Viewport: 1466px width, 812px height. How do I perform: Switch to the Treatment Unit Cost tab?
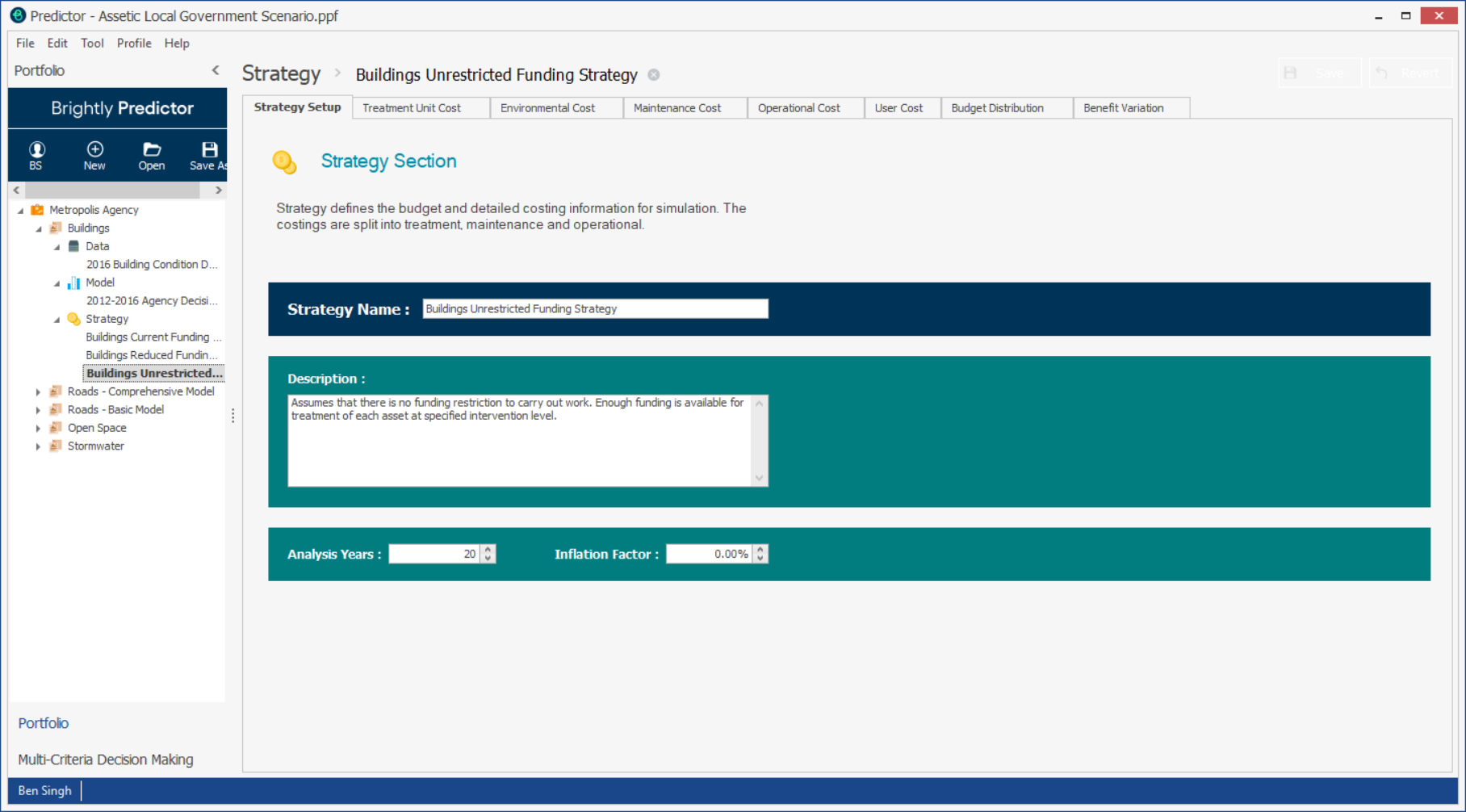412,108
